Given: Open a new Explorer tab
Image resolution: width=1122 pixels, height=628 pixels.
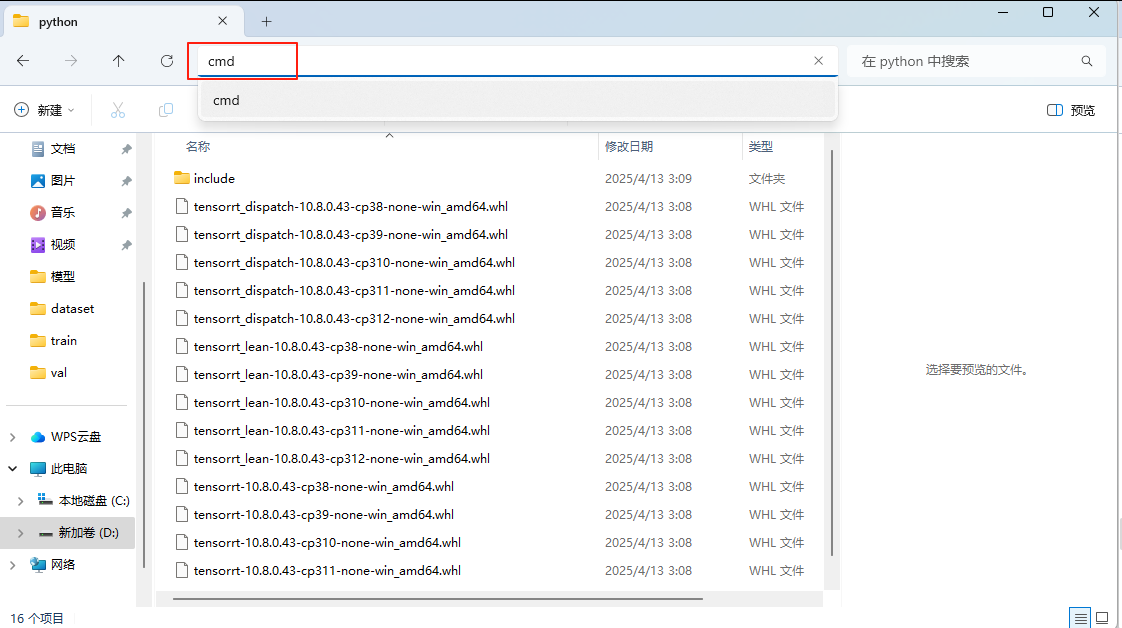Looking at the screenshot, I should click(266, 20).
